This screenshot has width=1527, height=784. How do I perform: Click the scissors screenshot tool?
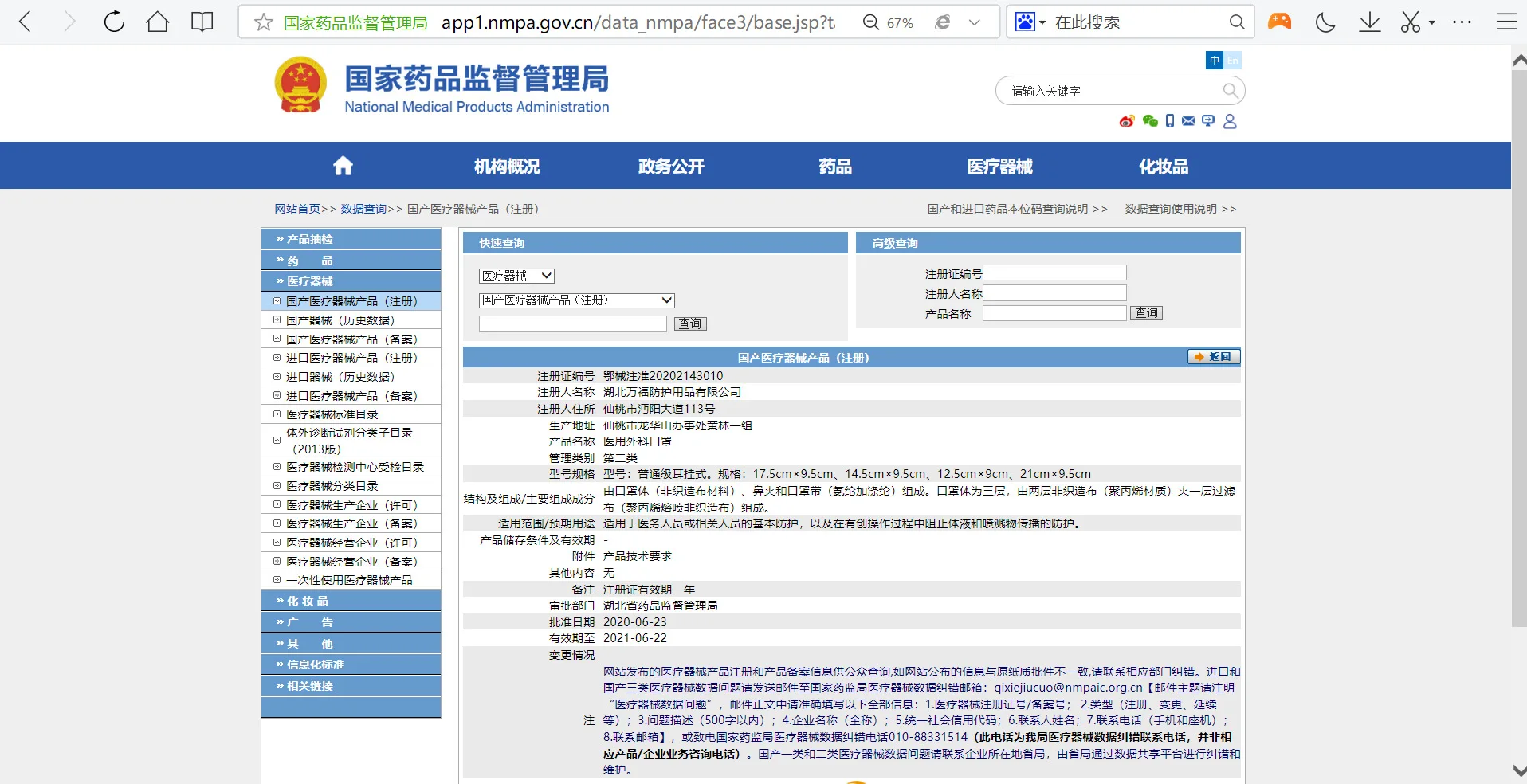(x=1411, y=22)
